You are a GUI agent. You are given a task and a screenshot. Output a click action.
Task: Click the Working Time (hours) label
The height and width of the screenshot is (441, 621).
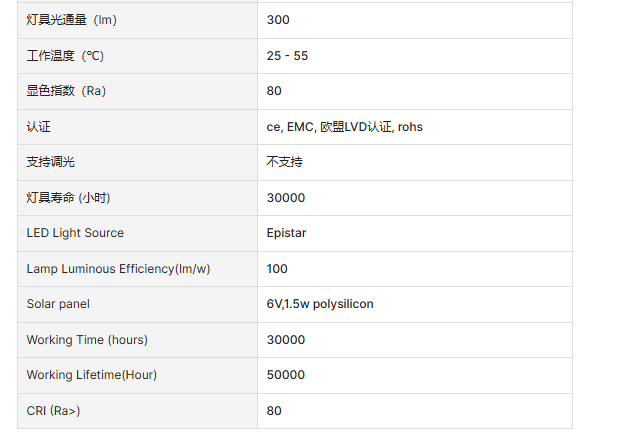pyautogui.click(x=87, y=340)
